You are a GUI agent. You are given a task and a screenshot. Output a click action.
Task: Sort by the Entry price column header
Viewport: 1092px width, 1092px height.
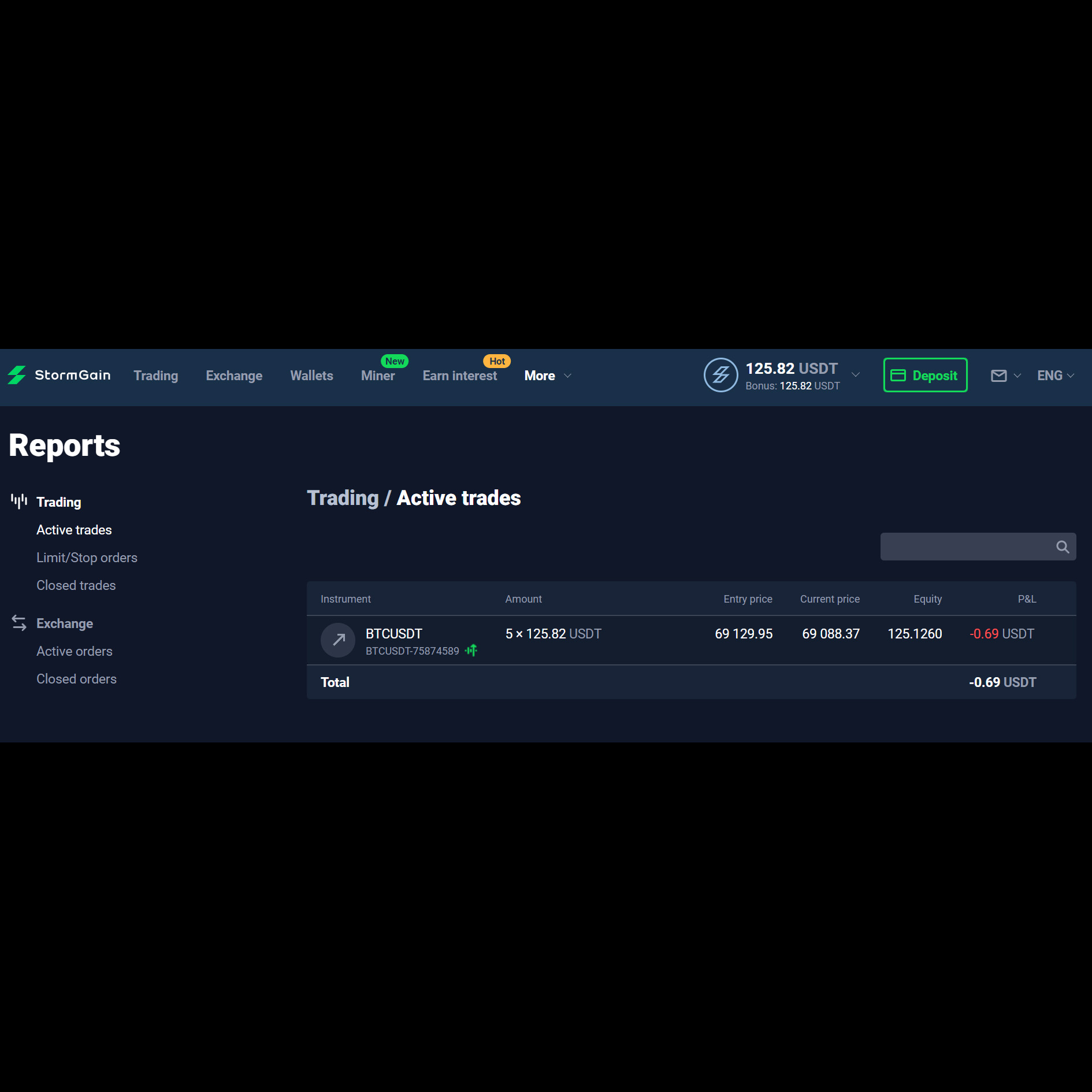tap(748, 599)
